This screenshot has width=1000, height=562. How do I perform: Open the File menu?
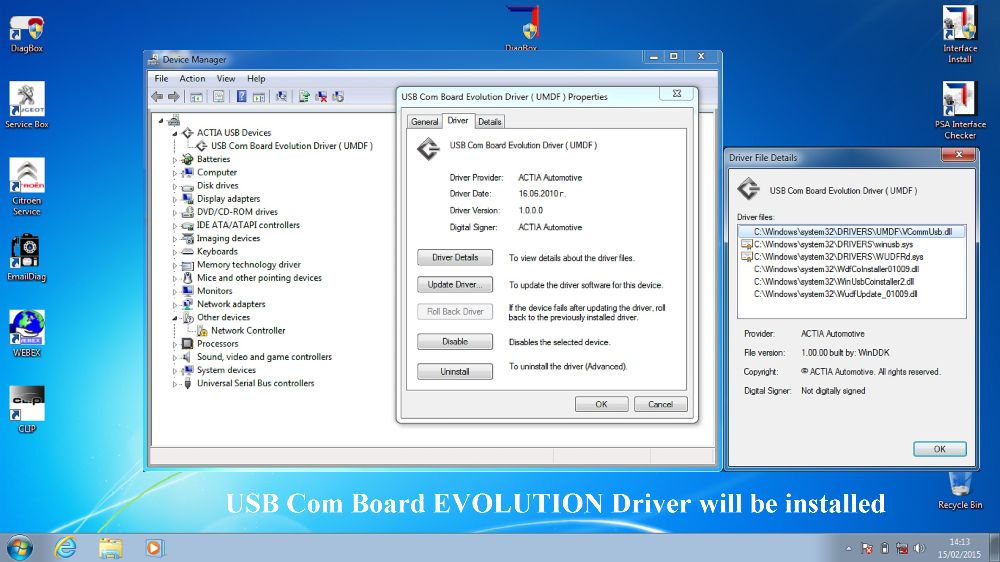(x=161, y=78)
